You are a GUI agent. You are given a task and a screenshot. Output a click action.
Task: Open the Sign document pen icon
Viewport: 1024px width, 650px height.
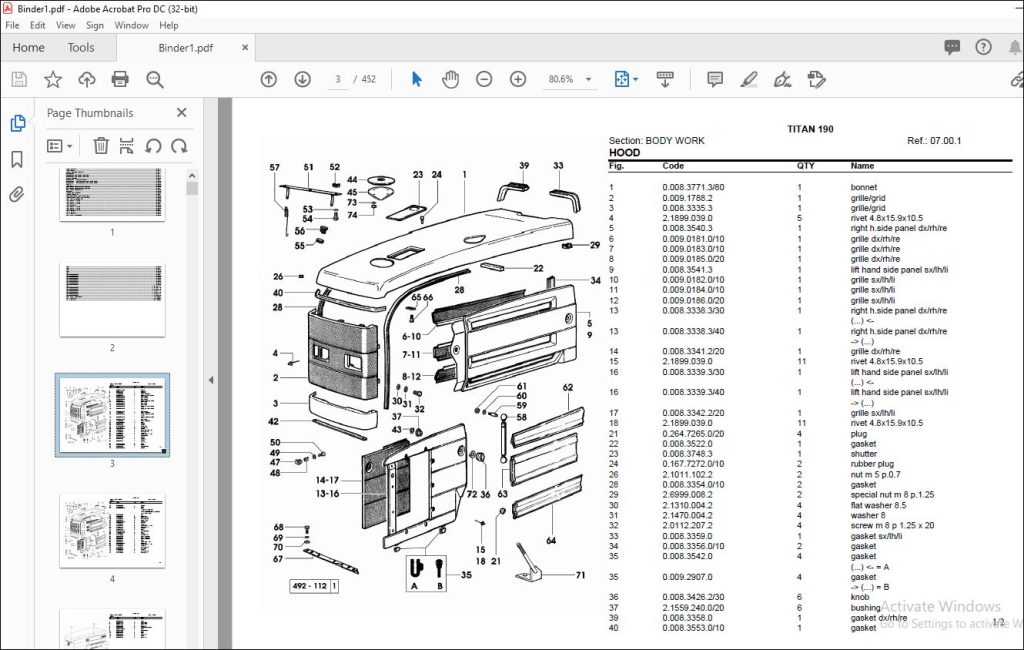782,79
